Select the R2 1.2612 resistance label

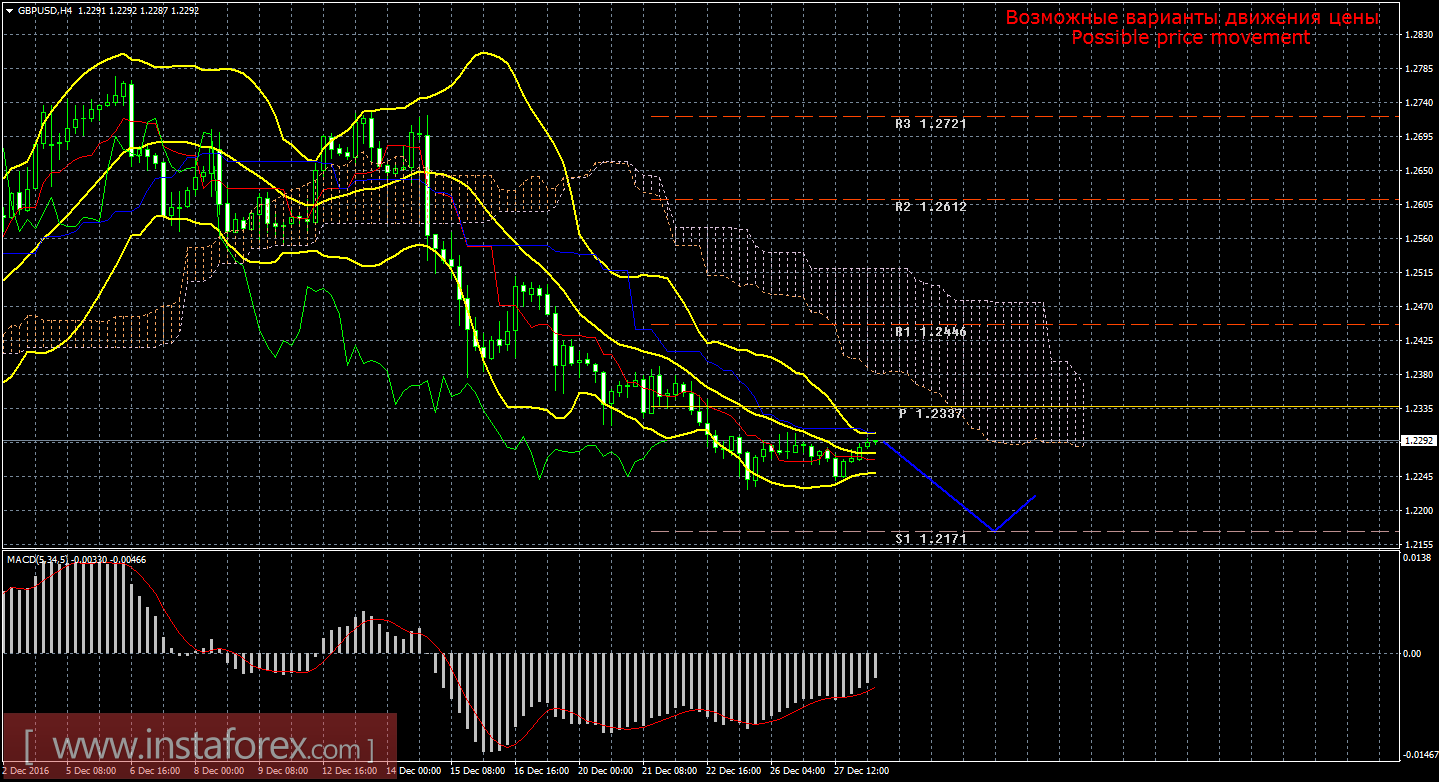coord(930,206)
